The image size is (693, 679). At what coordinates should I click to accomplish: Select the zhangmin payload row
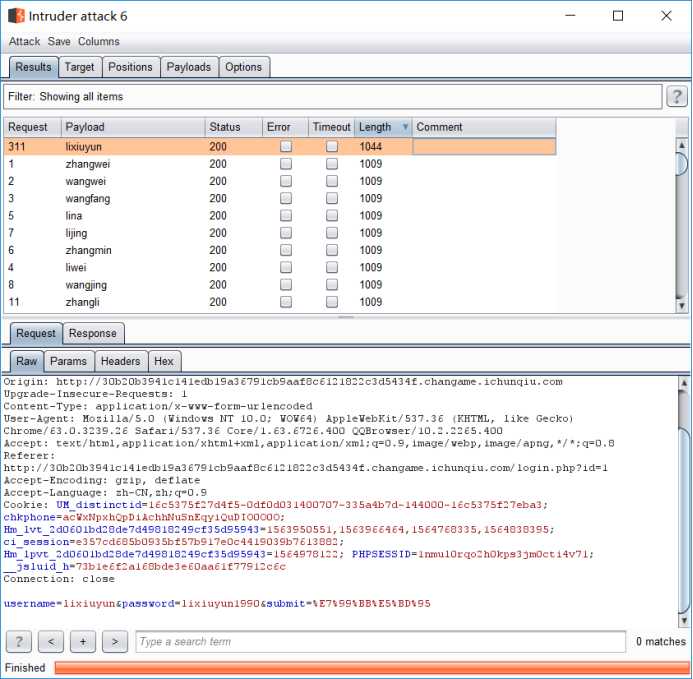(280, 250)
